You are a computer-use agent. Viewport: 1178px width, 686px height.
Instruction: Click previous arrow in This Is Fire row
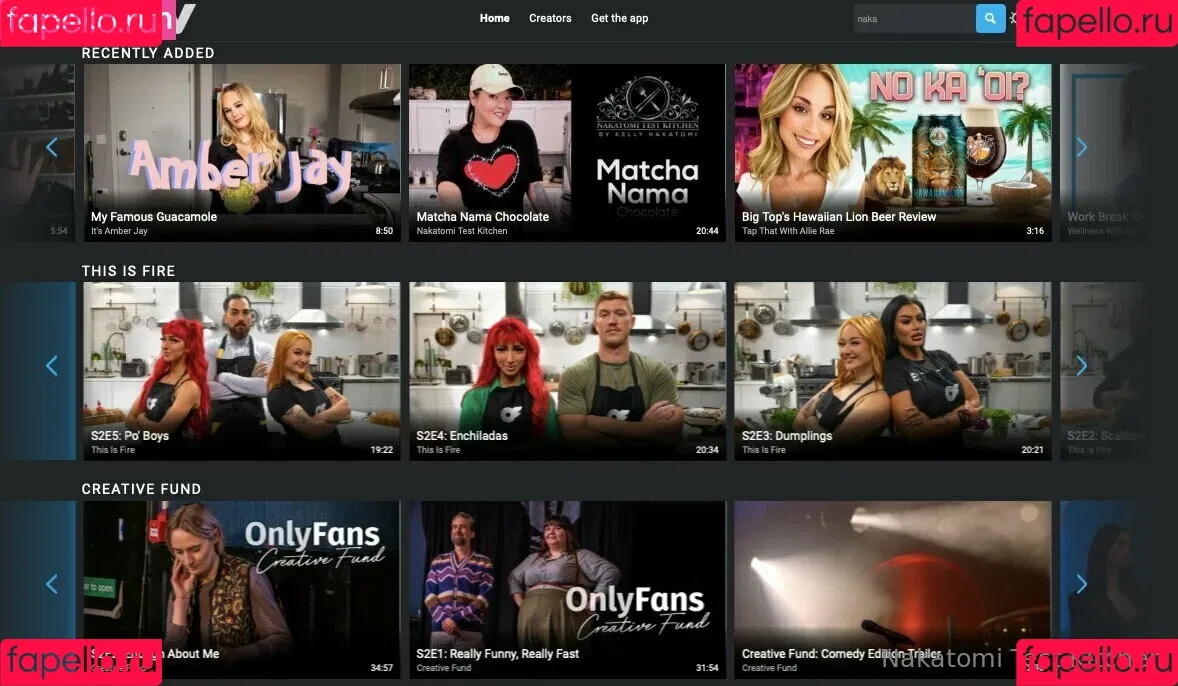pos(52,366)
